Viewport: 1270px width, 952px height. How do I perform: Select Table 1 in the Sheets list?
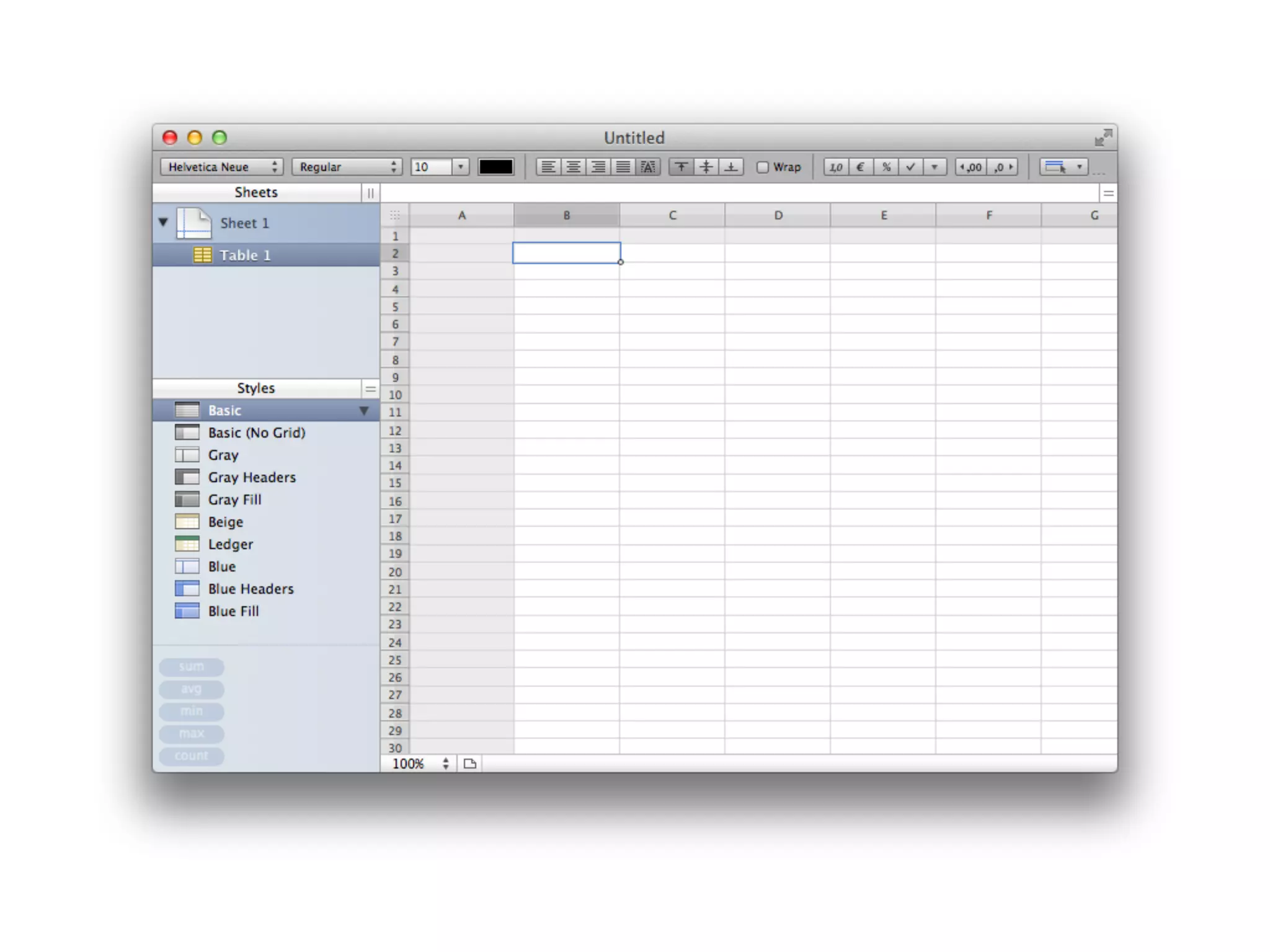[x=245, y=255]
